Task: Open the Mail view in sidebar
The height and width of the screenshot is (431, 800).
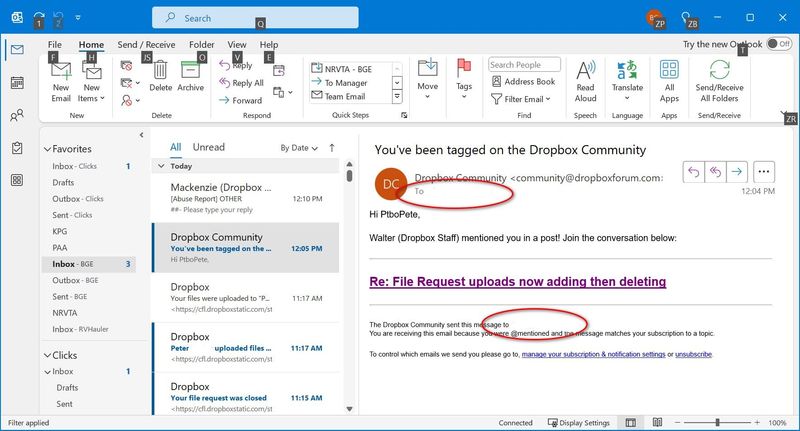Action: [17, 50]
